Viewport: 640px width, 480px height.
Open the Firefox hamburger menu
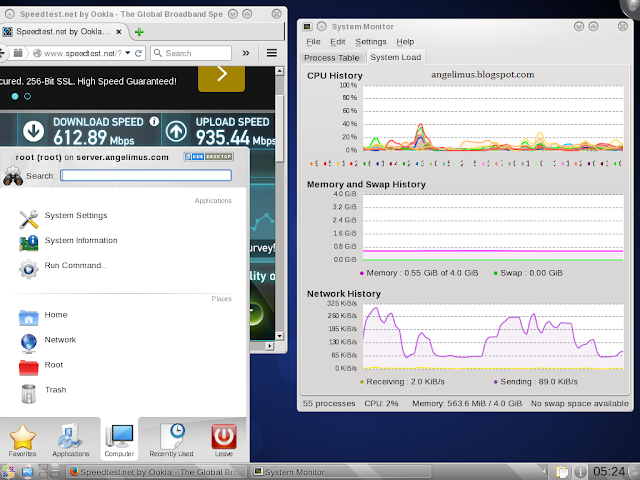pyautogui.click(x=271, y=53)
